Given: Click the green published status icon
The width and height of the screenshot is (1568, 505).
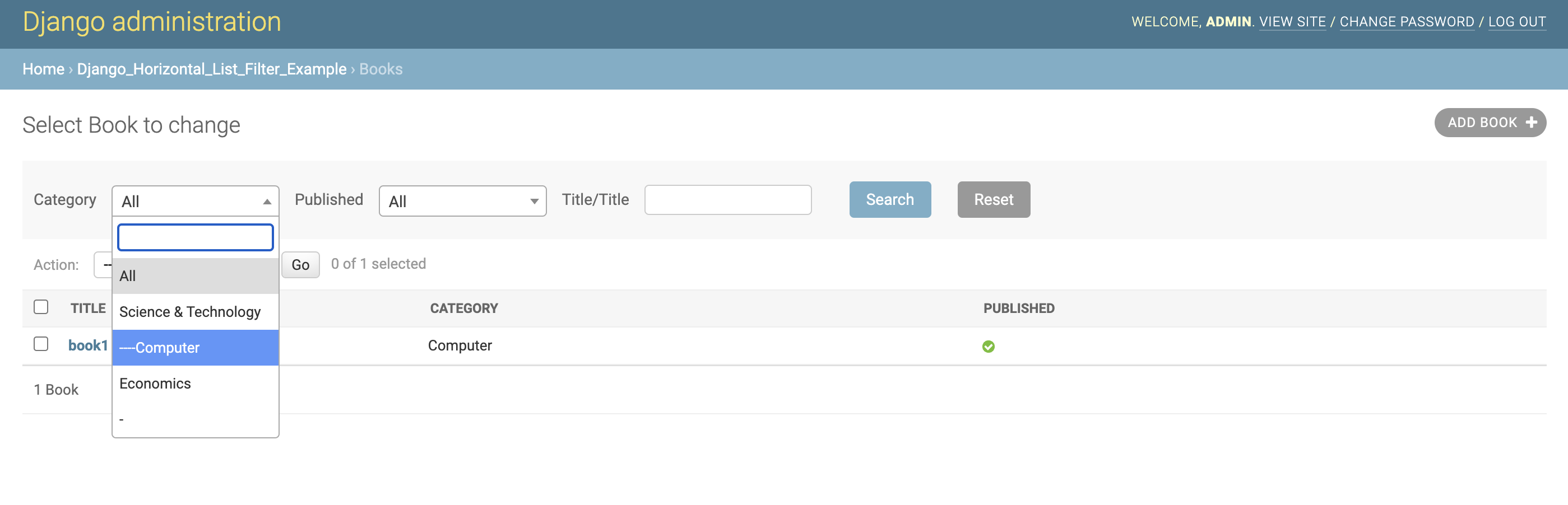Looking at the screenshot, I should point(988,346).
